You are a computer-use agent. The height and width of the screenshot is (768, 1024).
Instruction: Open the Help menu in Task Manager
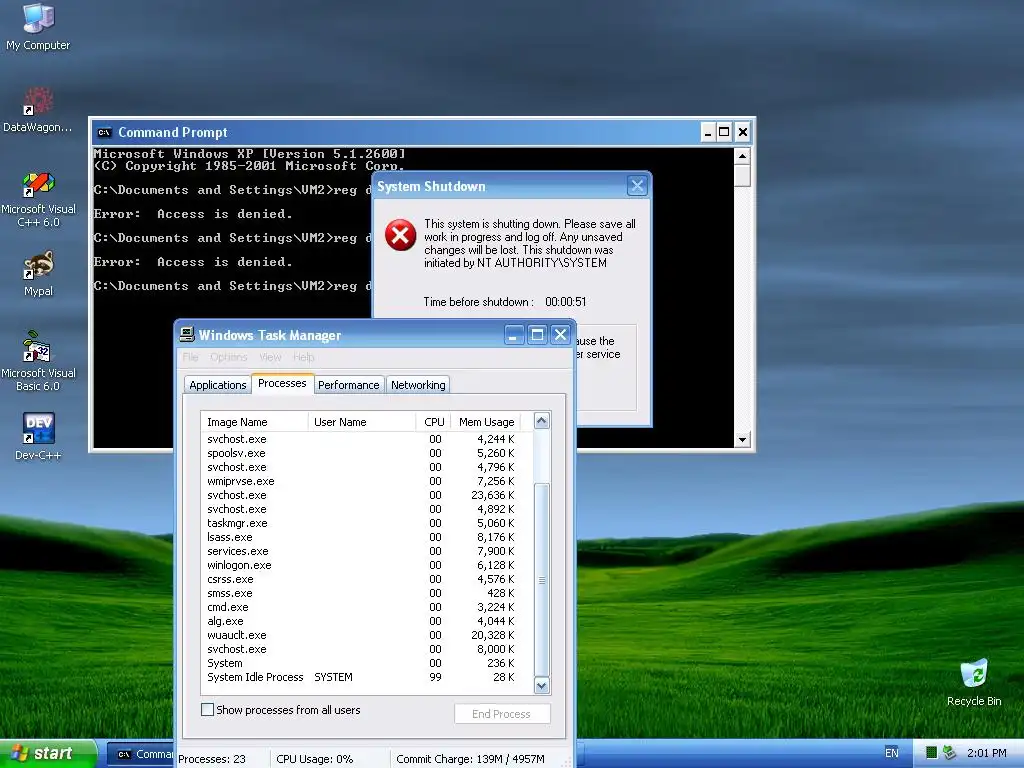point(304,357)
